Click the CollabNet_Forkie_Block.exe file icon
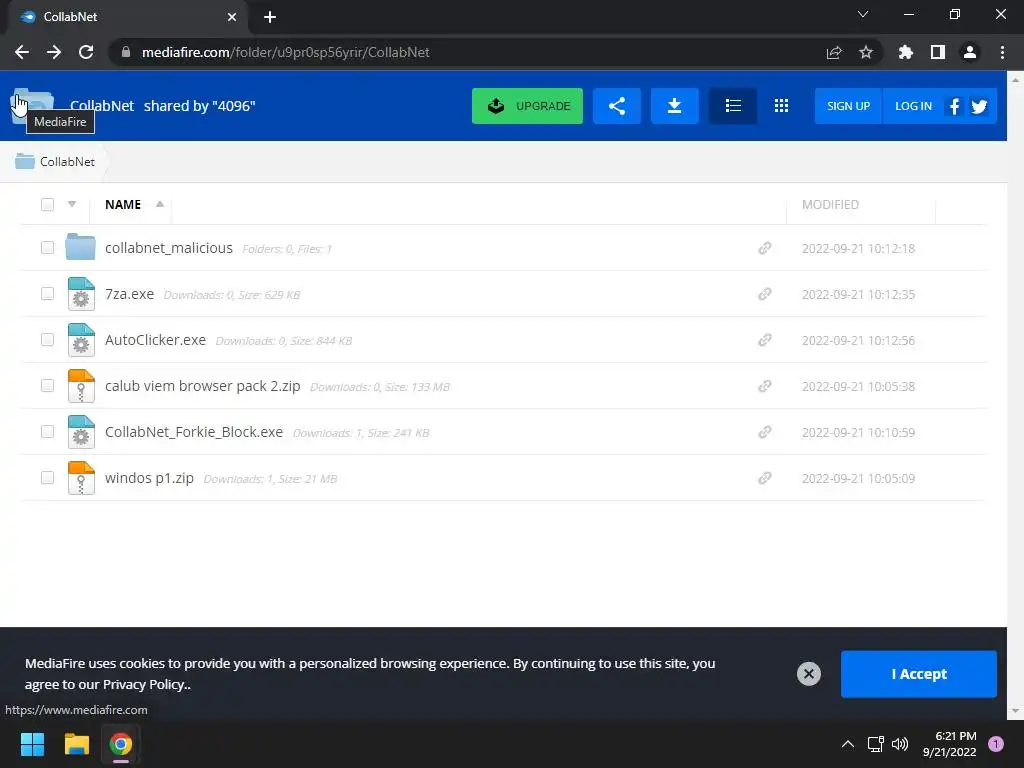 81,432
